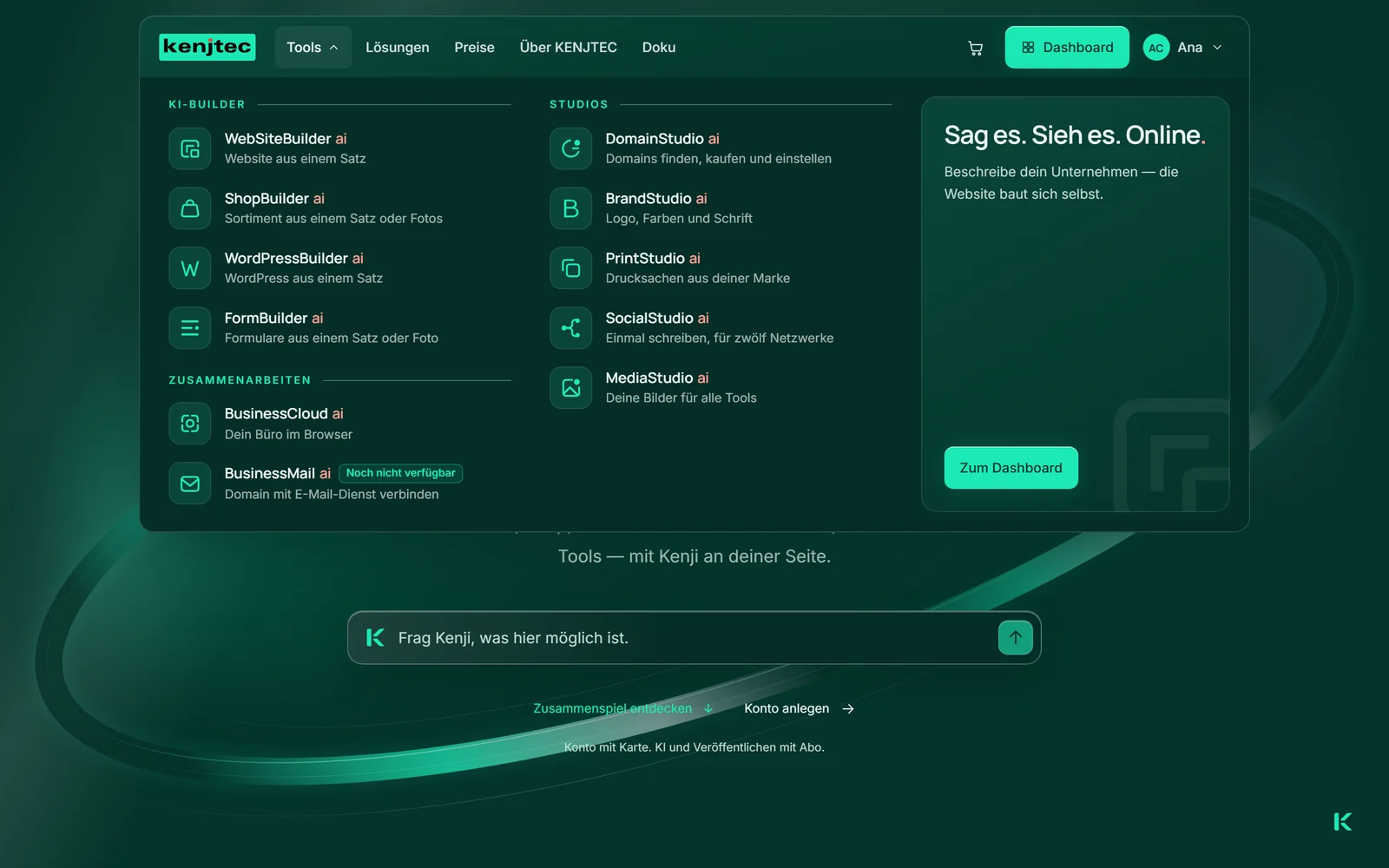
Task: Expand the Ana account menu chevron
Action: click(x=1217, y=48)
